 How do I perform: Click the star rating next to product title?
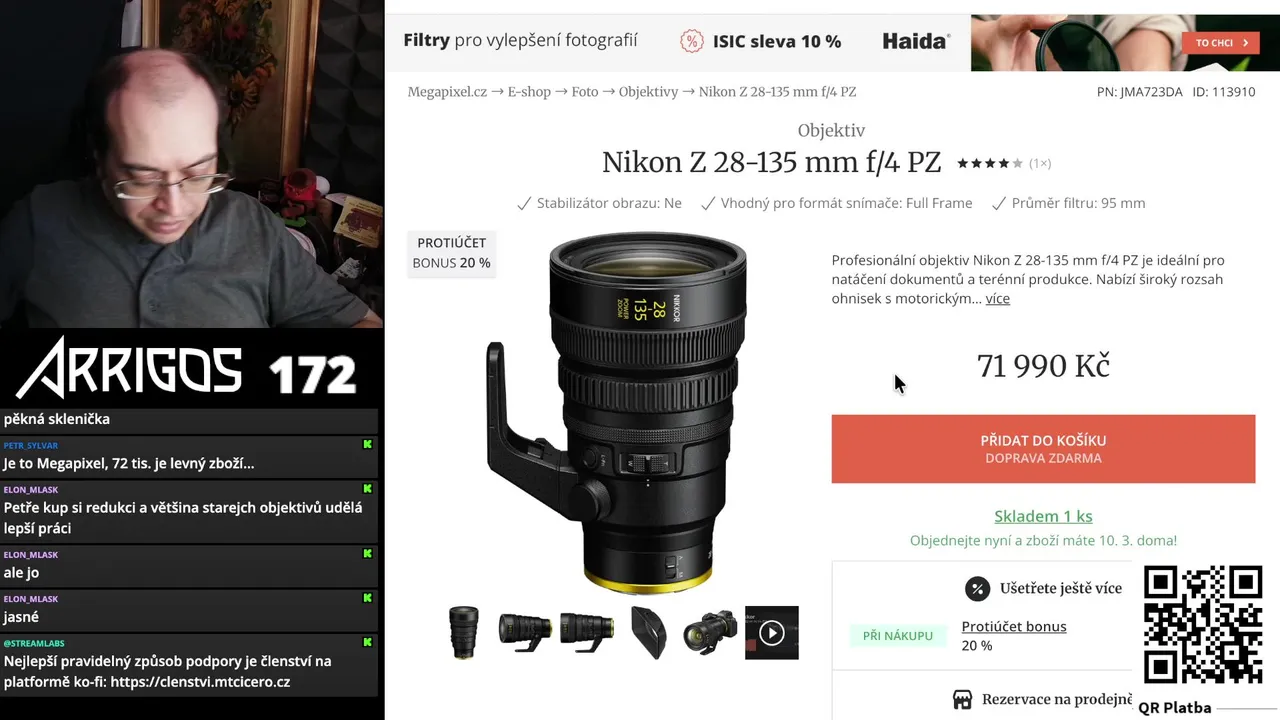click(x=990, y=163)
